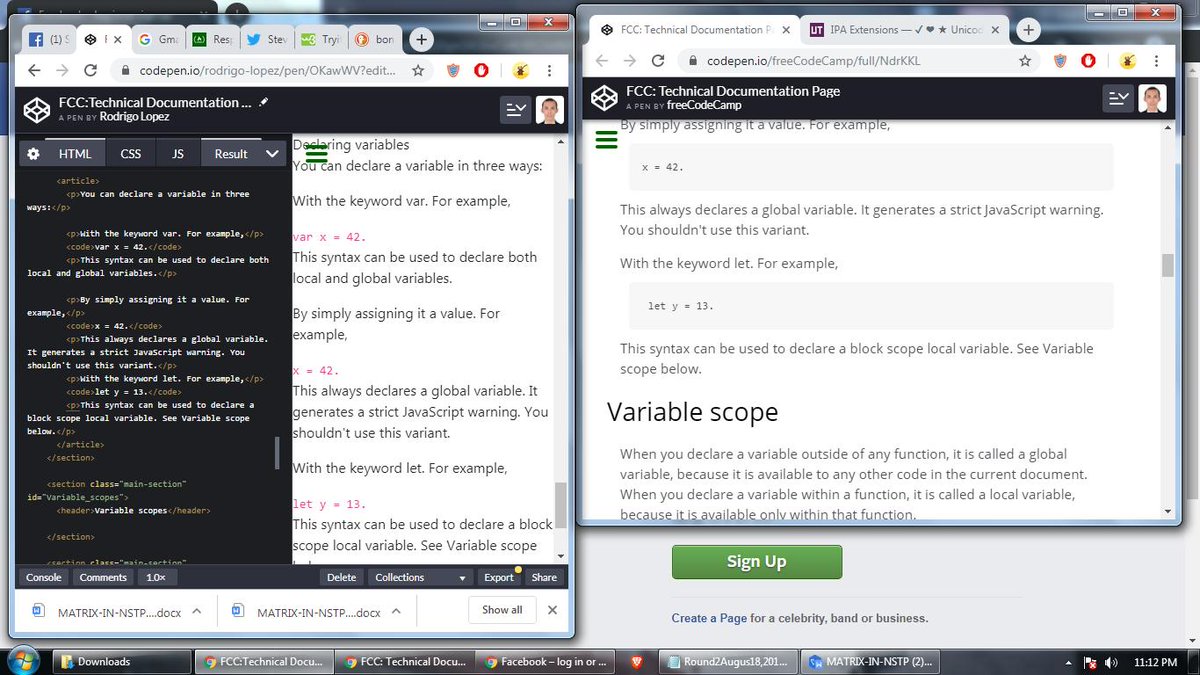Go back in left browser
Image resolution: width=1200 pixels, height=675 pixels.
click(33, 70)
